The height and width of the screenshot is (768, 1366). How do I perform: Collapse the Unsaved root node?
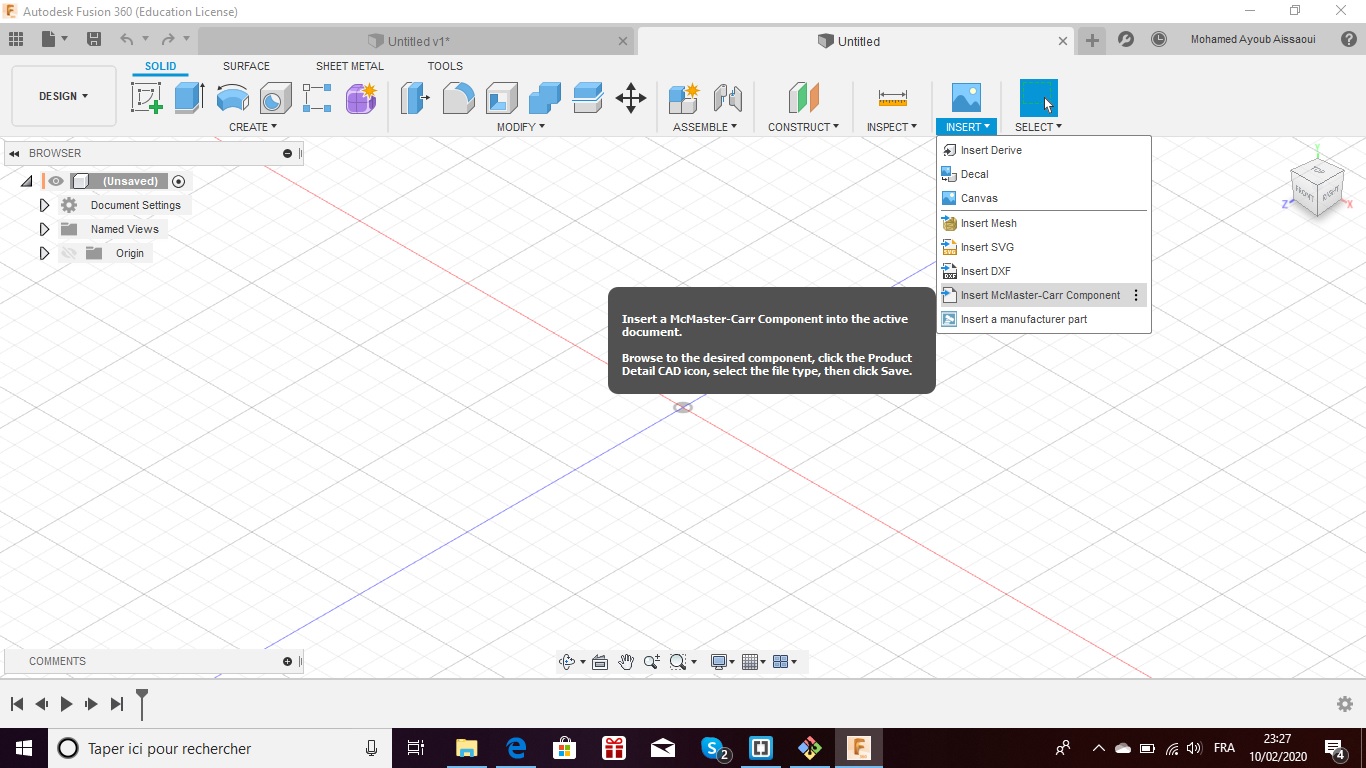coord(27,181)
